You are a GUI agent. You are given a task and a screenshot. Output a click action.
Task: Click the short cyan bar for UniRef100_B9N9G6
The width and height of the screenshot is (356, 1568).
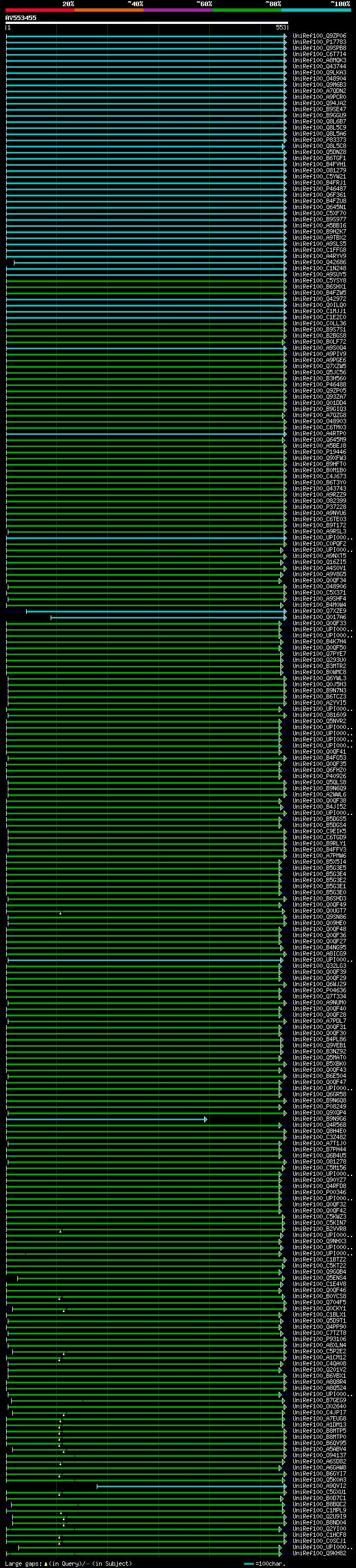tap(106, 1119)
